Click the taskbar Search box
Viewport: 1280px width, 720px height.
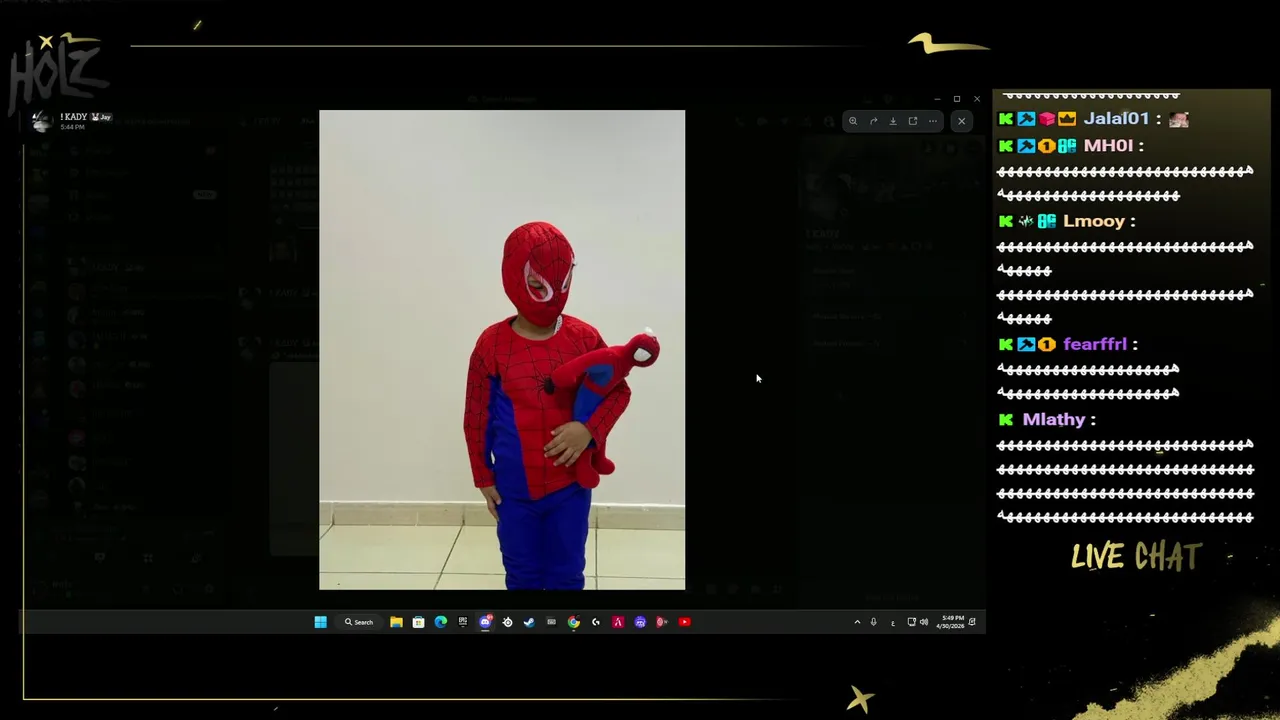coord(359,622)
